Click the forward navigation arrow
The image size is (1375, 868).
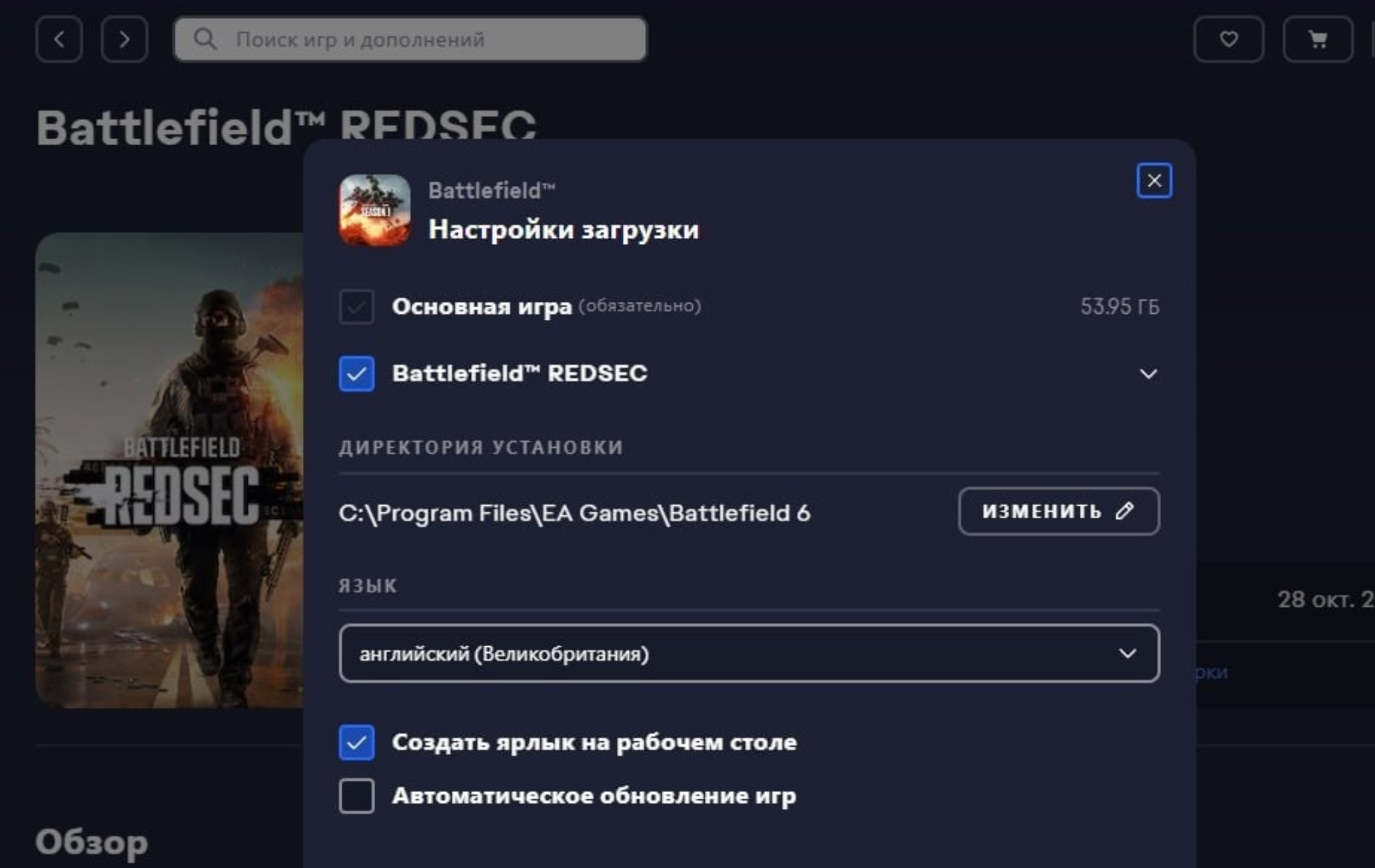124,40
